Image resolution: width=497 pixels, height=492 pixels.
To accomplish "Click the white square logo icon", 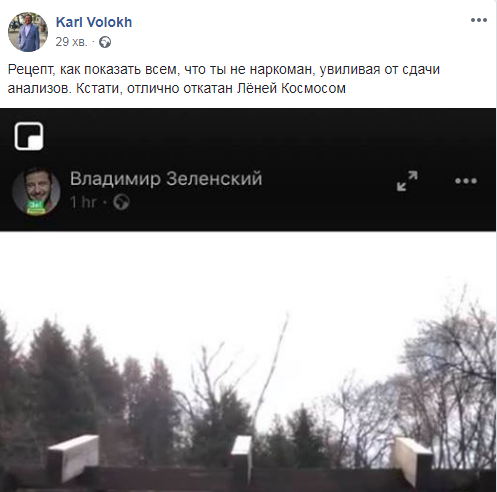I will point(29,136).
